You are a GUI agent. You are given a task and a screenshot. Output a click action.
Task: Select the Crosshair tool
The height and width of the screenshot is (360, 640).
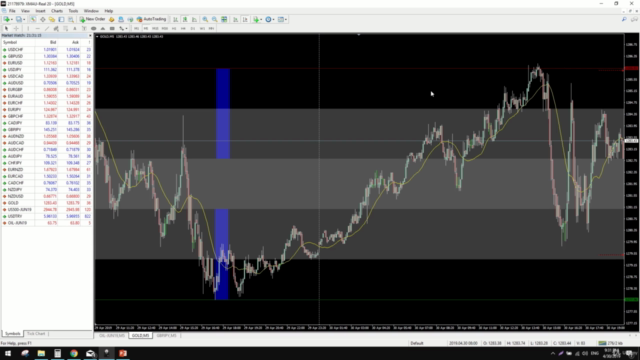click(16, 29)
